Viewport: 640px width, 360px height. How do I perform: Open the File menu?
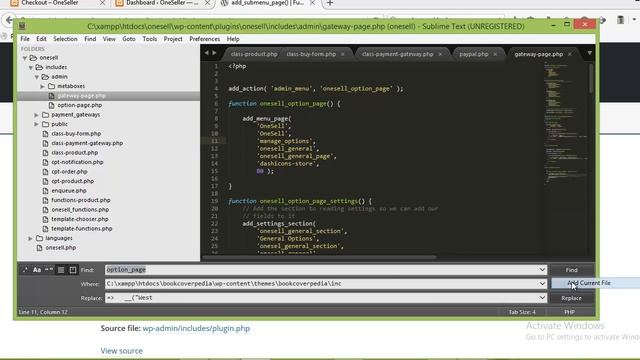25,39
